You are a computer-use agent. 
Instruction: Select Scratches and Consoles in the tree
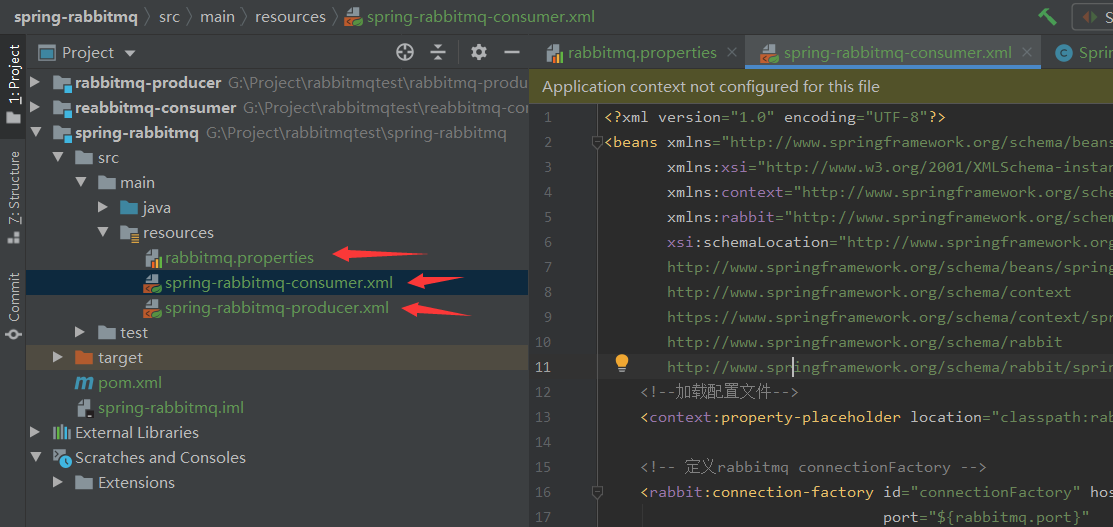click(x=160, y=457)
